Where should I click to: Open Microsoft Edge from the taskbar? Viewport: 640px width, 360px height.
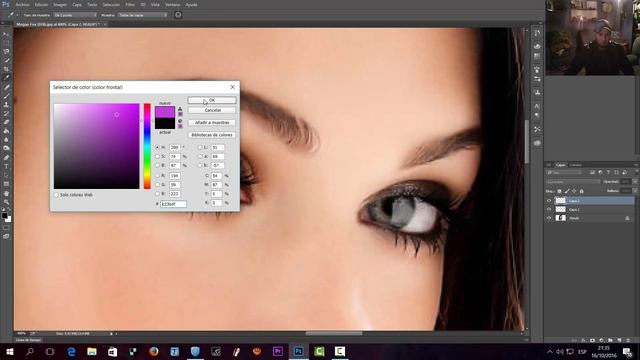click(71, 351)
